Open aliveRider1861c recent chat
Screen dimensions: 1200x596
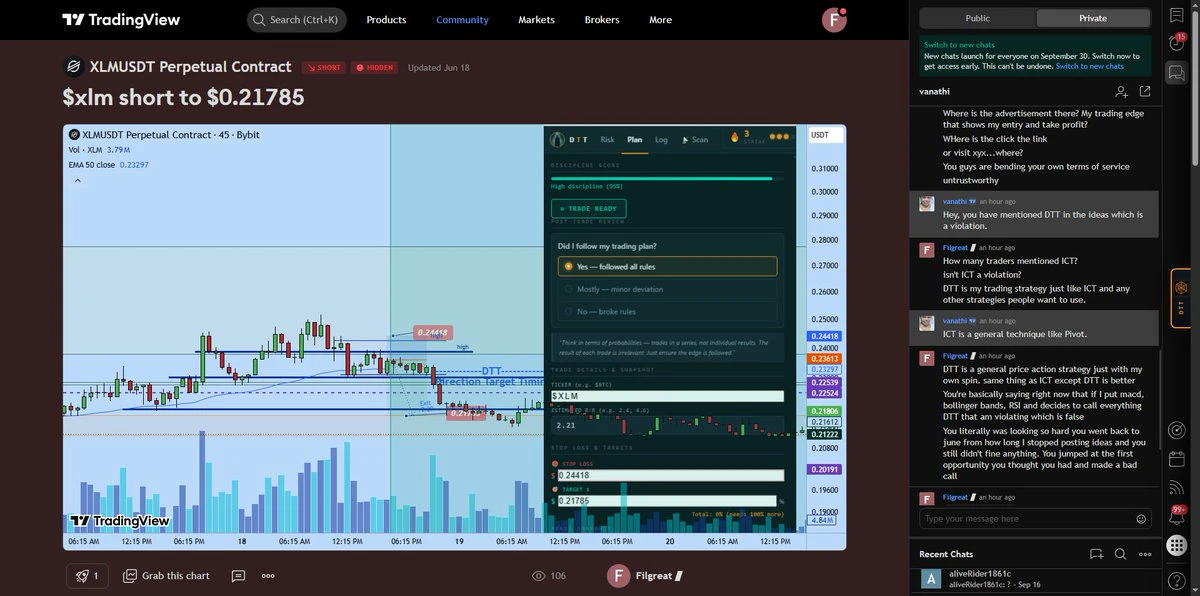click(x=1035, y=580)
